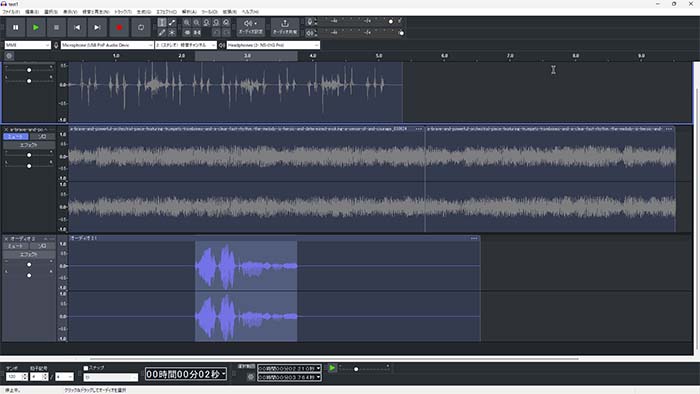Open the ファイル (File) menu
Viewport: 700px width, 394px height.
pos(11,12)
